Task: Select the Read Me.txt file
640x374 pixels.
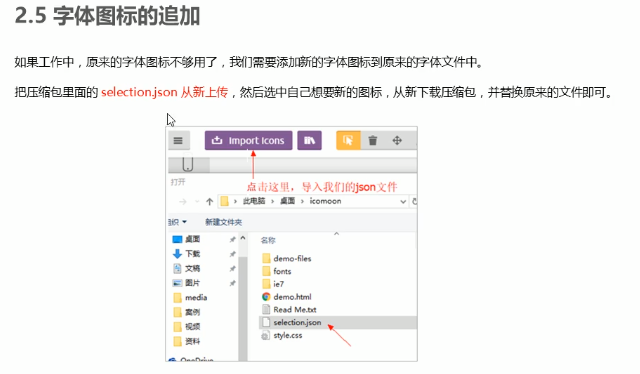Action: pyautogui.click(x=295, y=309)
